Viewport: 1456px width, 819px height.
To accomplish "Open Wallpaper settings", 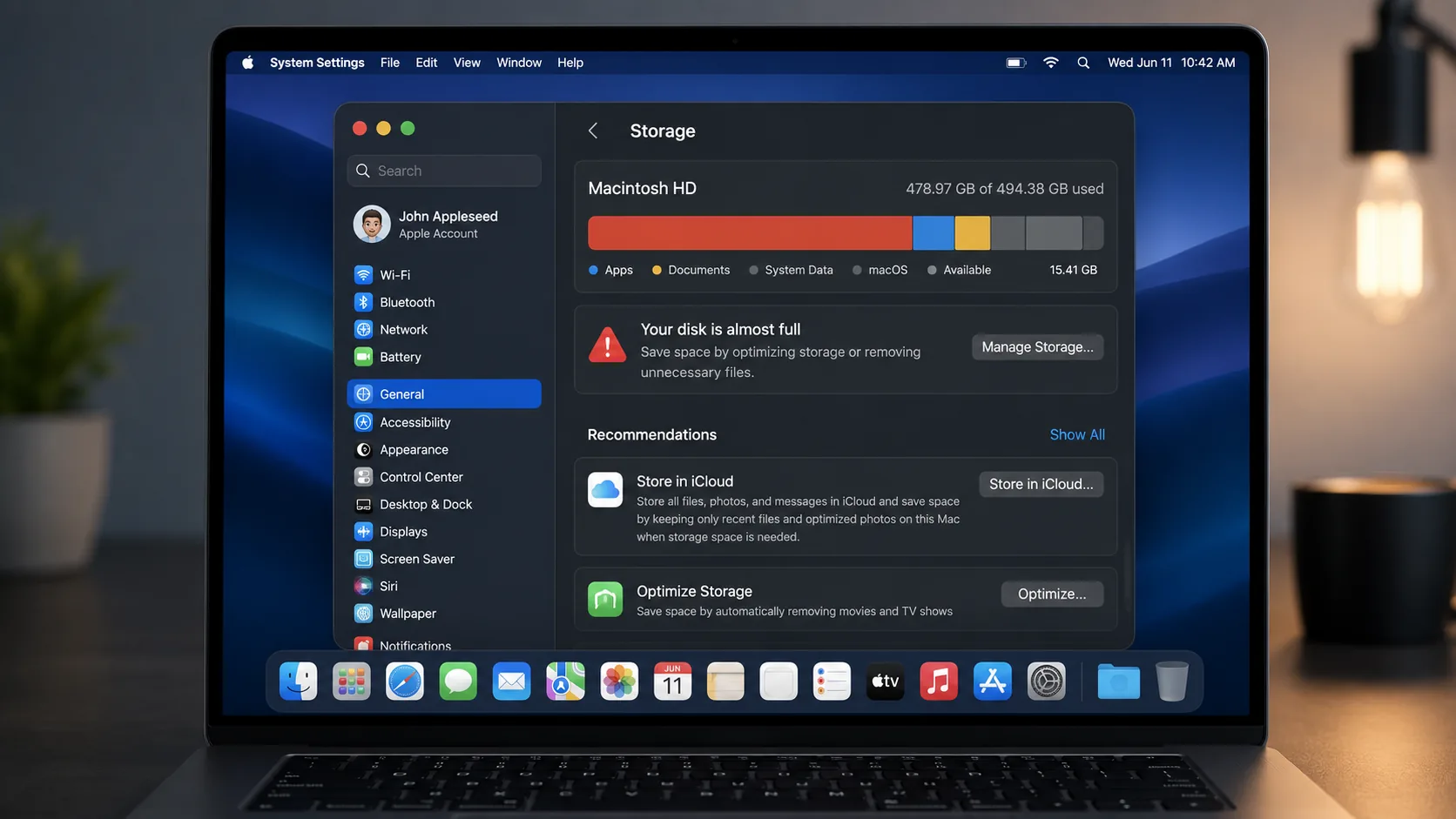I will coord(444,614).
